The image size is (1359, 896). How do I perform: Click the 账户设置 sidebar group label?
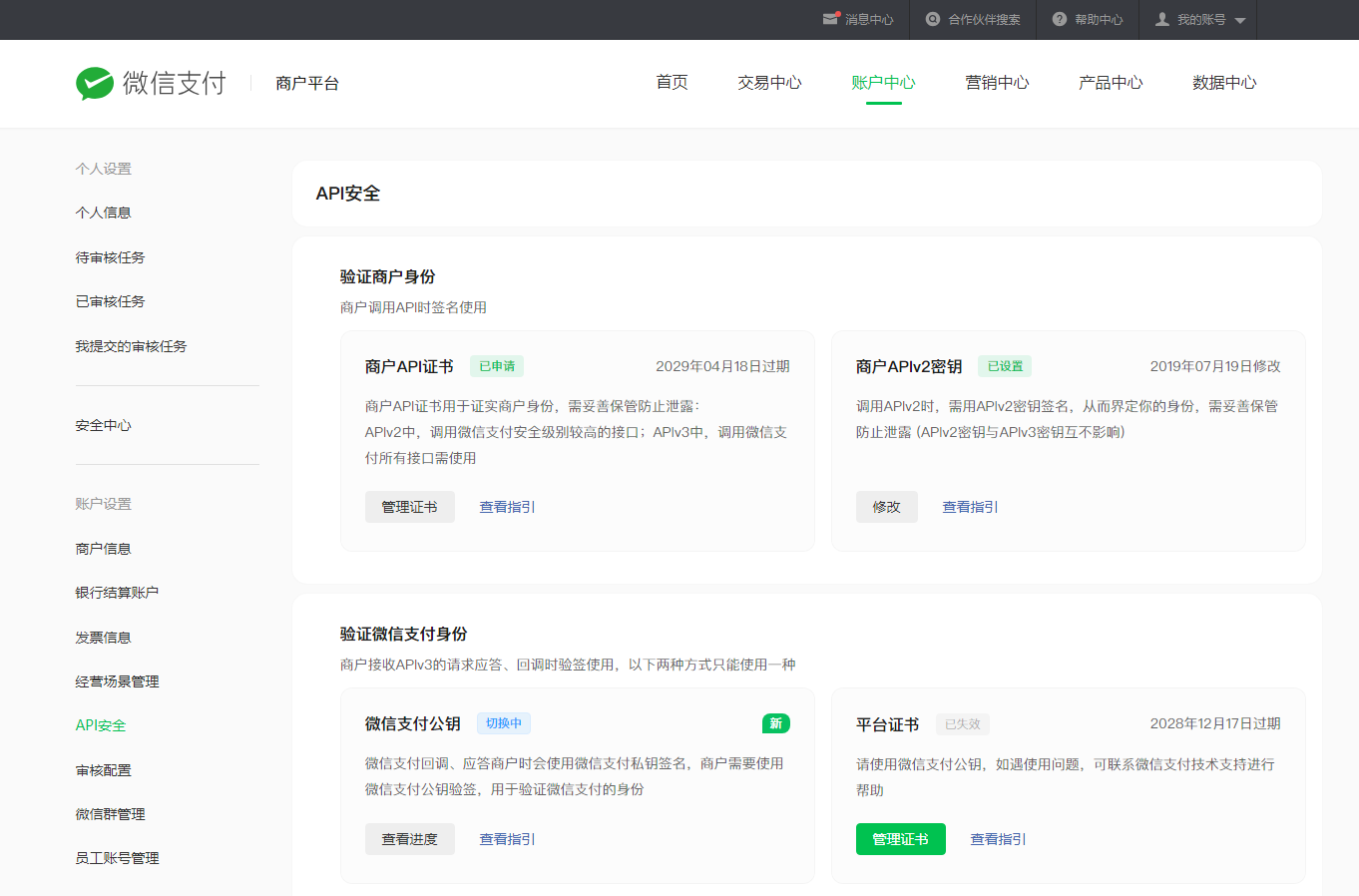[x=104, y=504]
